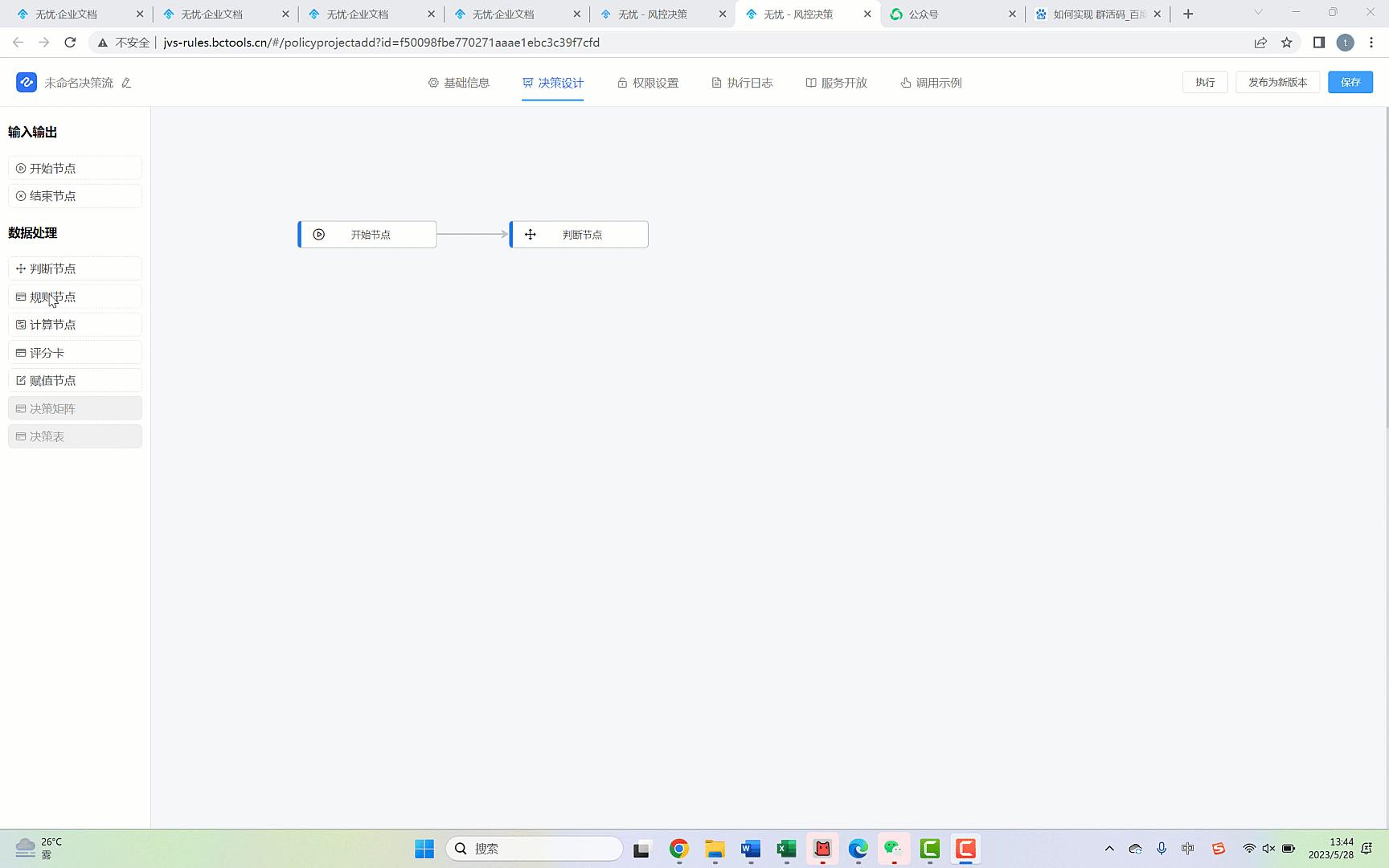Pick 判断节点 from the sidebar palette

(x=75, y=268)
